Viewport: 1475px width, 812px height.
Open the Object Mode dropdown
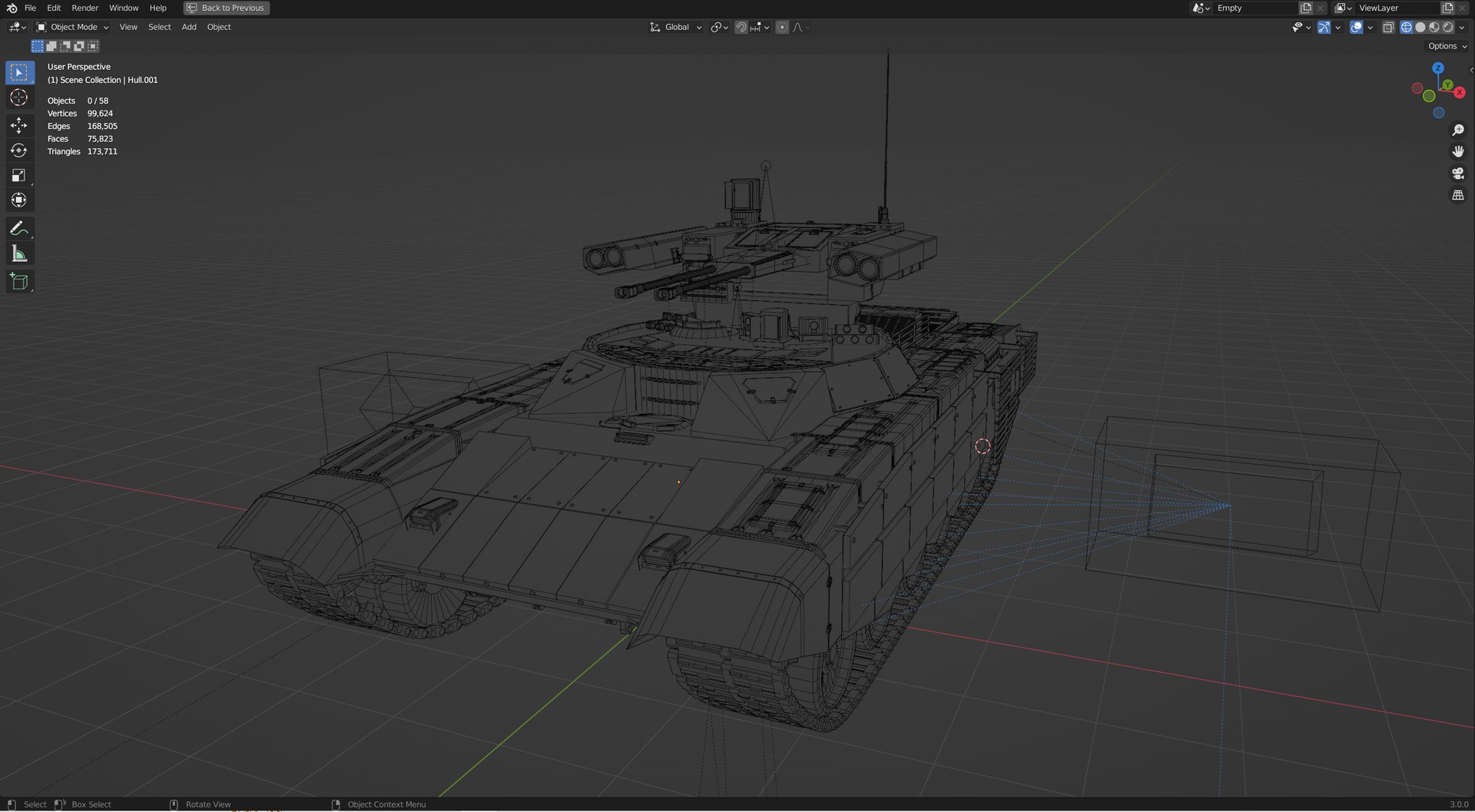[x=73, y=27]
